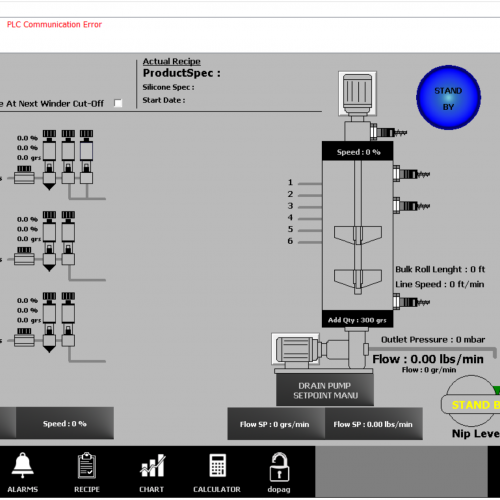Click the bottom-left Speed : 0 % button
The height and width of the screenshot is (500, 500).
coord(65,423)
